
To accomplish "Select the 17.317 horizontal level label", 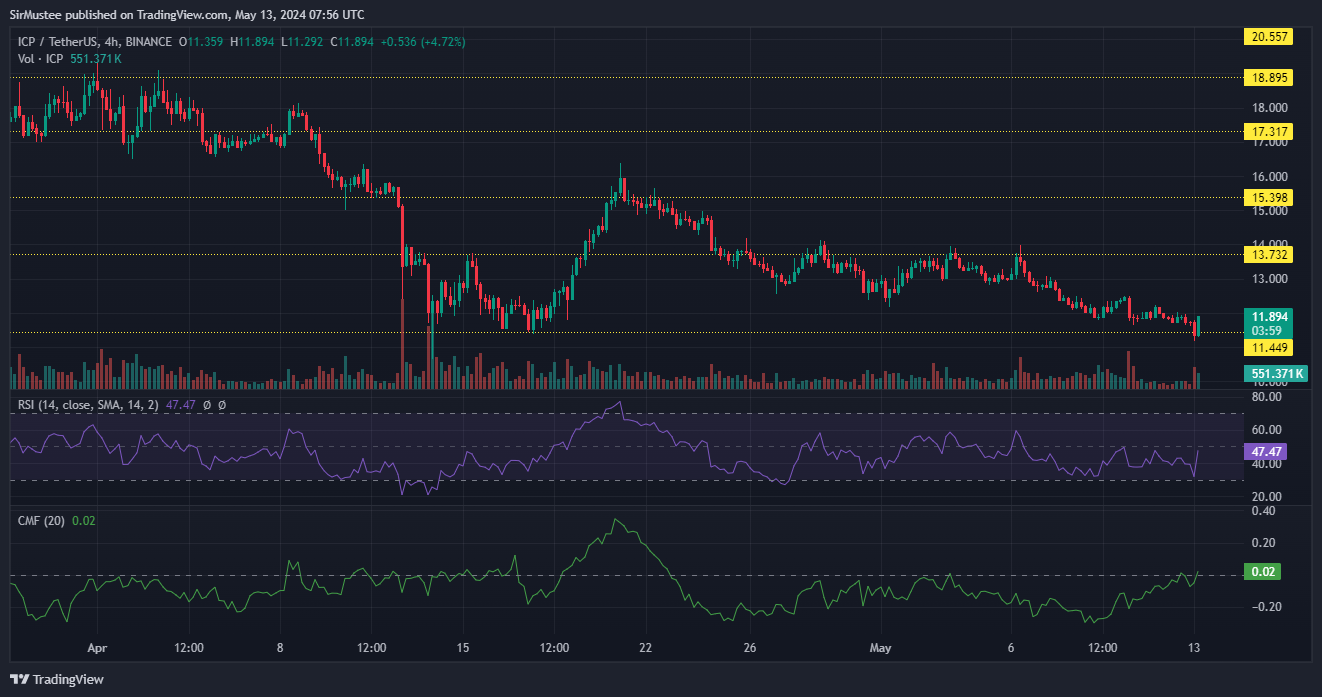I will coord(1269,131).
